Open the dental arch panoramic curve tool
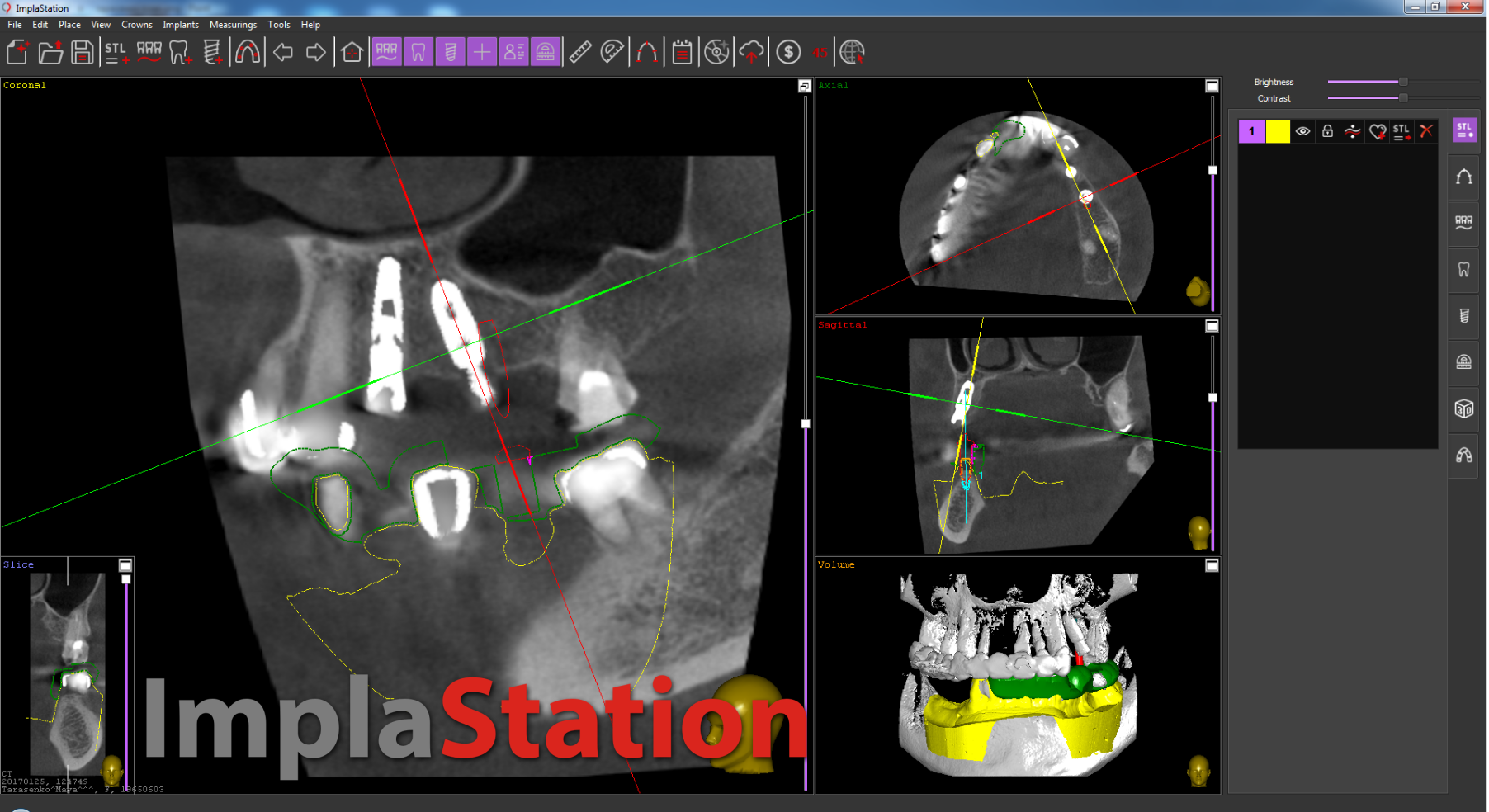The width and height of the screenshot is (1489, 812). click(247, 53)
